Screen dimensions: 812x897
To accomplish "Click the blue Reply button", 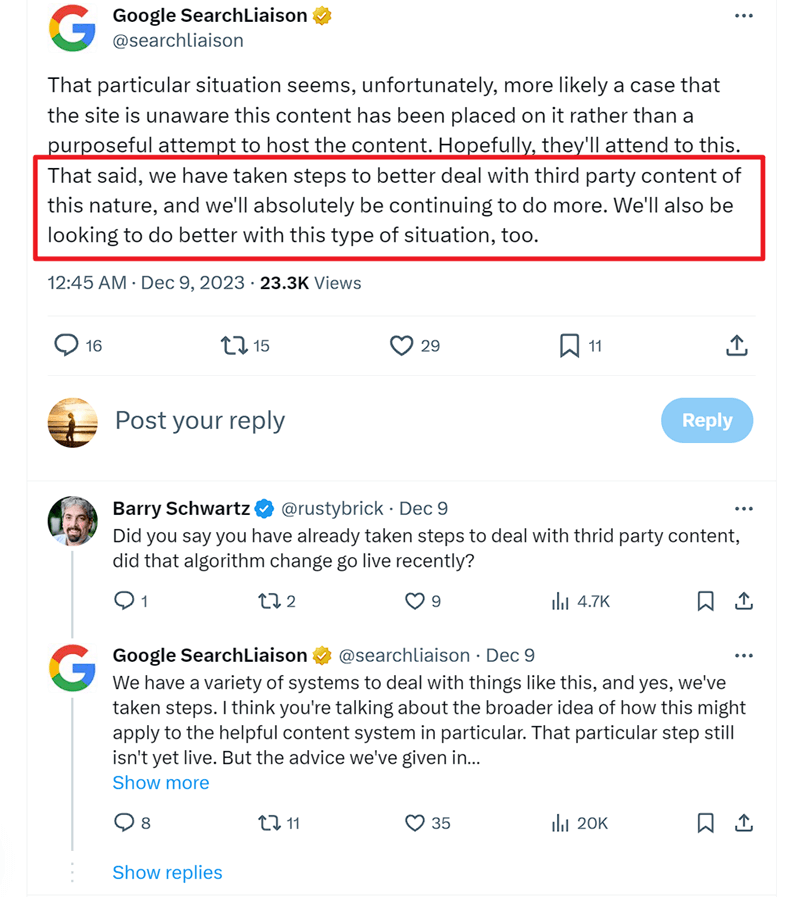I will pos(706,421).
